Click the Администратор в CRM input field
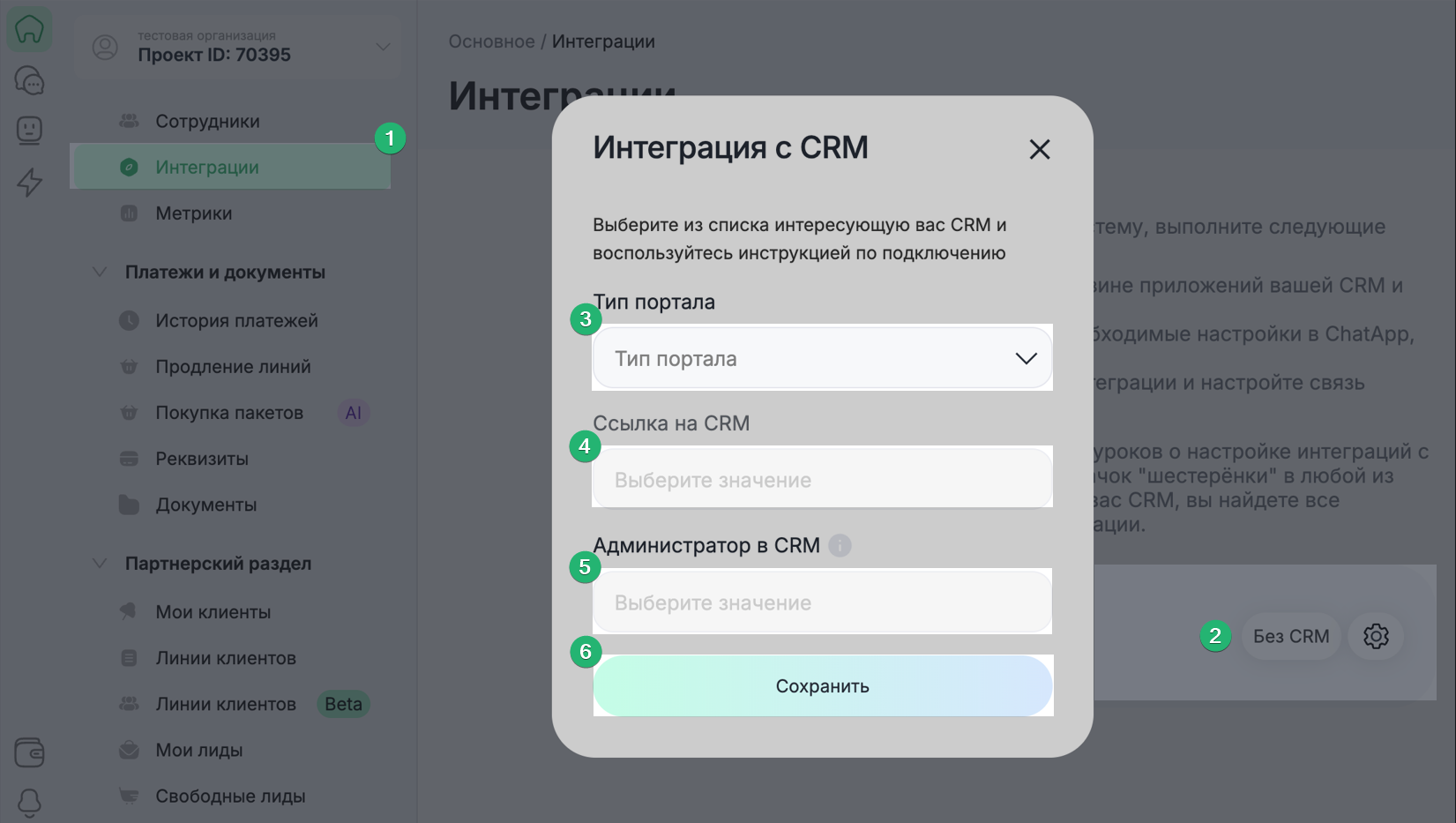Image resolution: width=1456 pixels, height=823 pixels. point(822,602)
